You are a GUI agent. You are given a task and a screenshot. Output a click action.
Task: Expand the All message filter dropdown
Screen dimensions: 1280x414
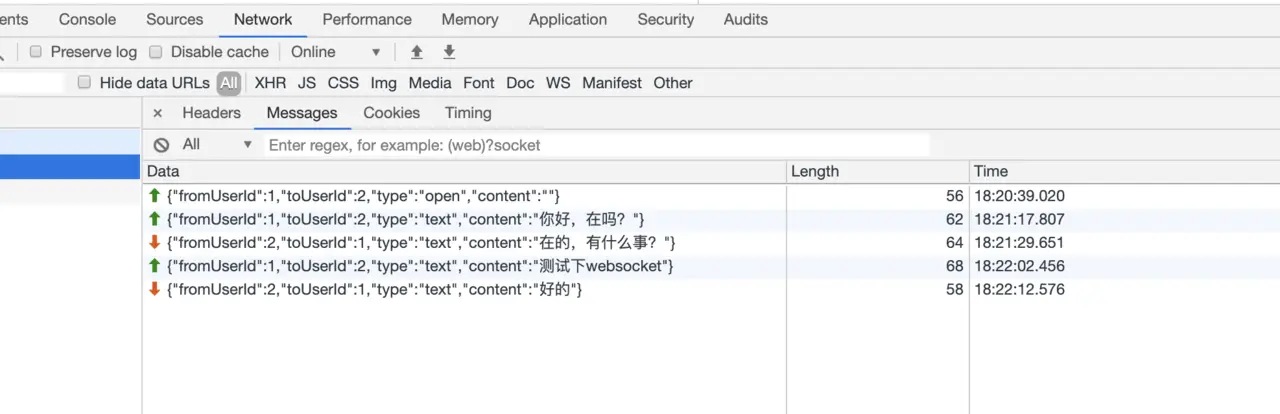tap(217, 145)
